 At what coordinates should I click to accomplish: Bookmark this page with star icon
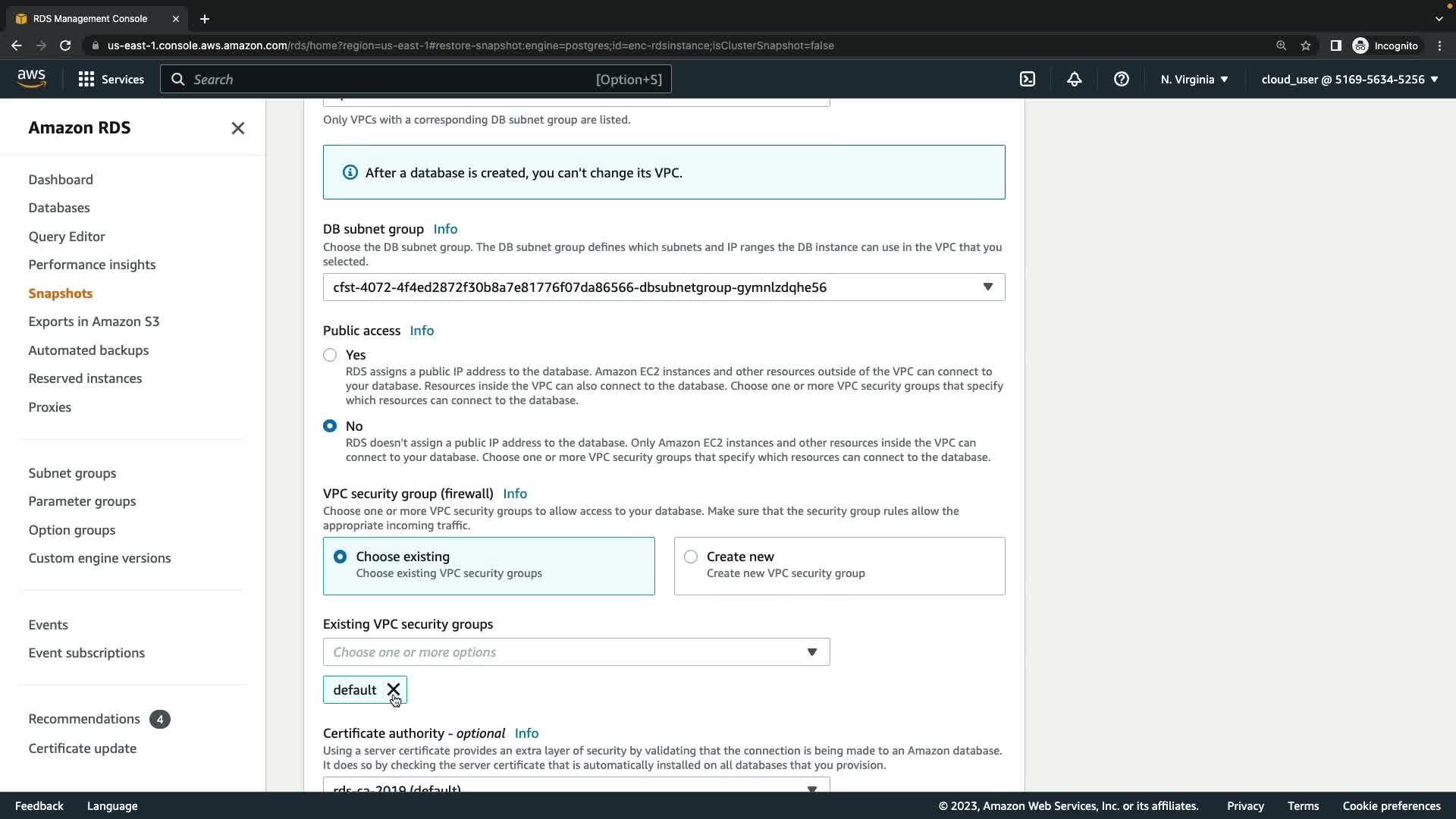(1305, 45)
